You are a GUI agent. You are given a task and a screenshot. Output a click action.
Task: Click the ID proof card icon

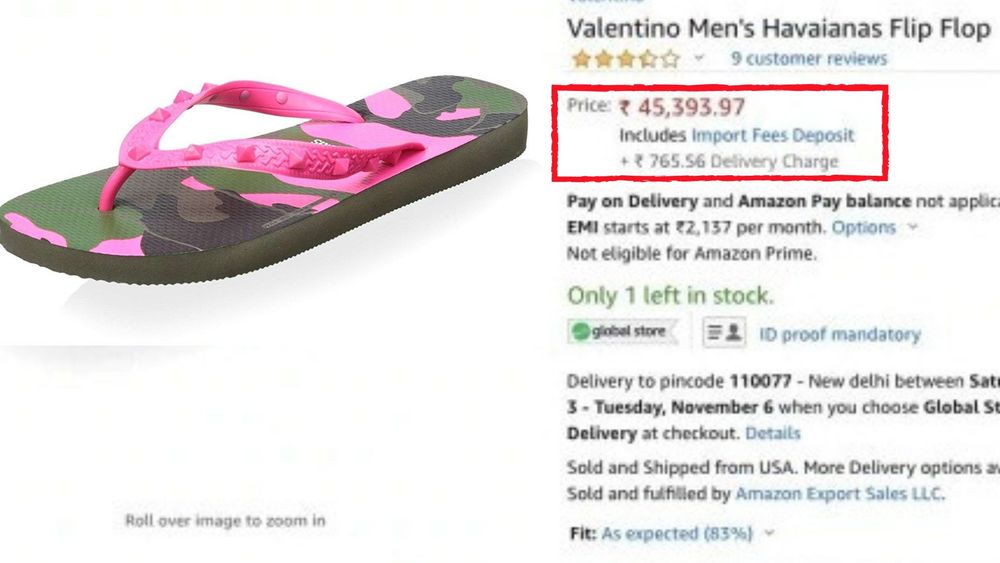[726, 332]
